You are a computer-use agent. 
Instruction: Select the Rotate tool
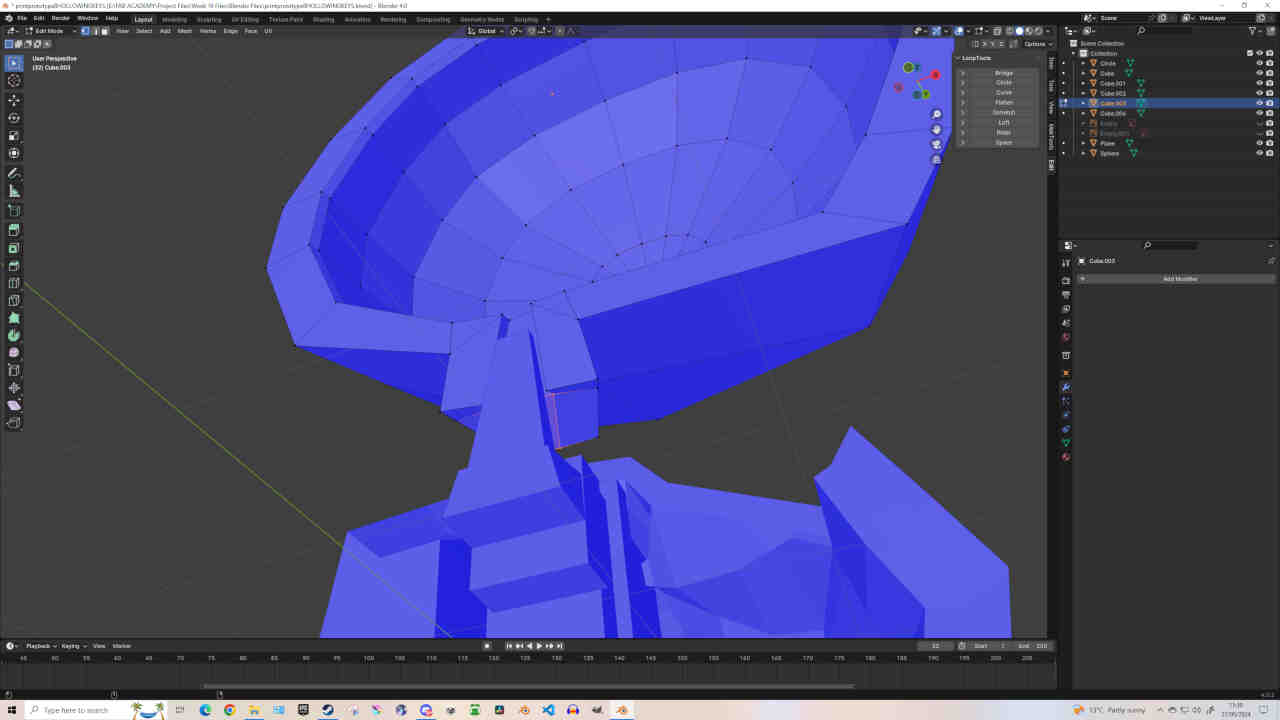pyautogui.click(x=14, y=118)
